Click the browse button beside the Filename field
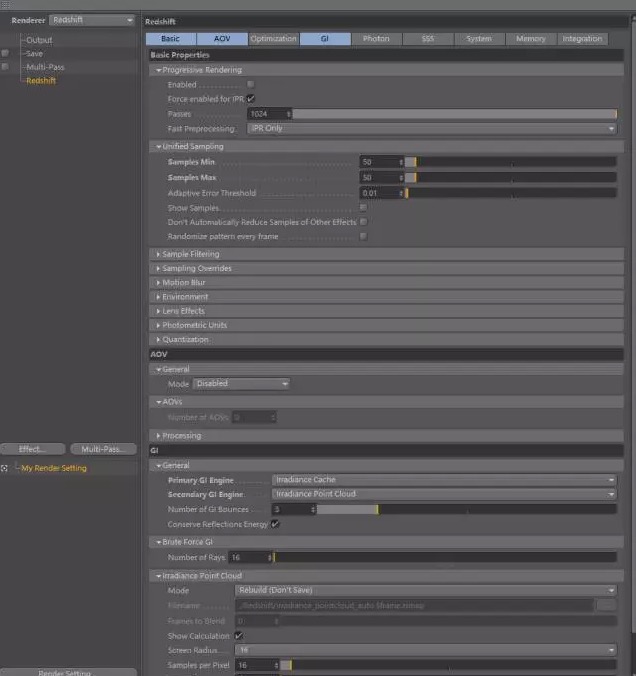Image resolution: width=636 pixels, height=676 pixels. tap(606, 605)
